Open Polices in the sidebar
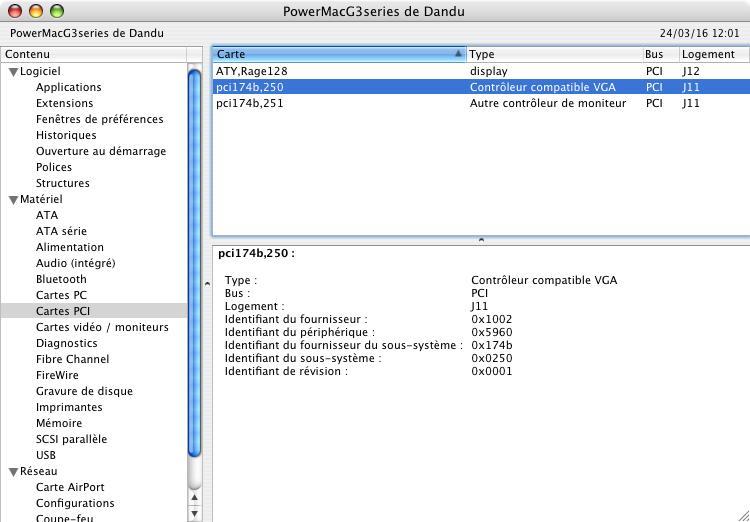The height and width of the screenshot is (522, 750). 54,167
